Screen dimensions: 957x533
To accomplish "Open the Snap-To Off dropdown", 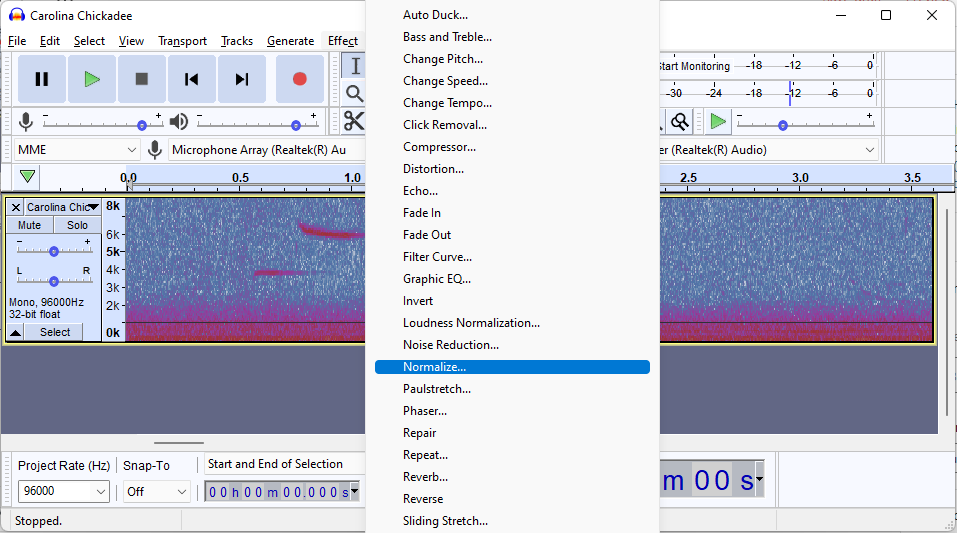I will point(156,491).
